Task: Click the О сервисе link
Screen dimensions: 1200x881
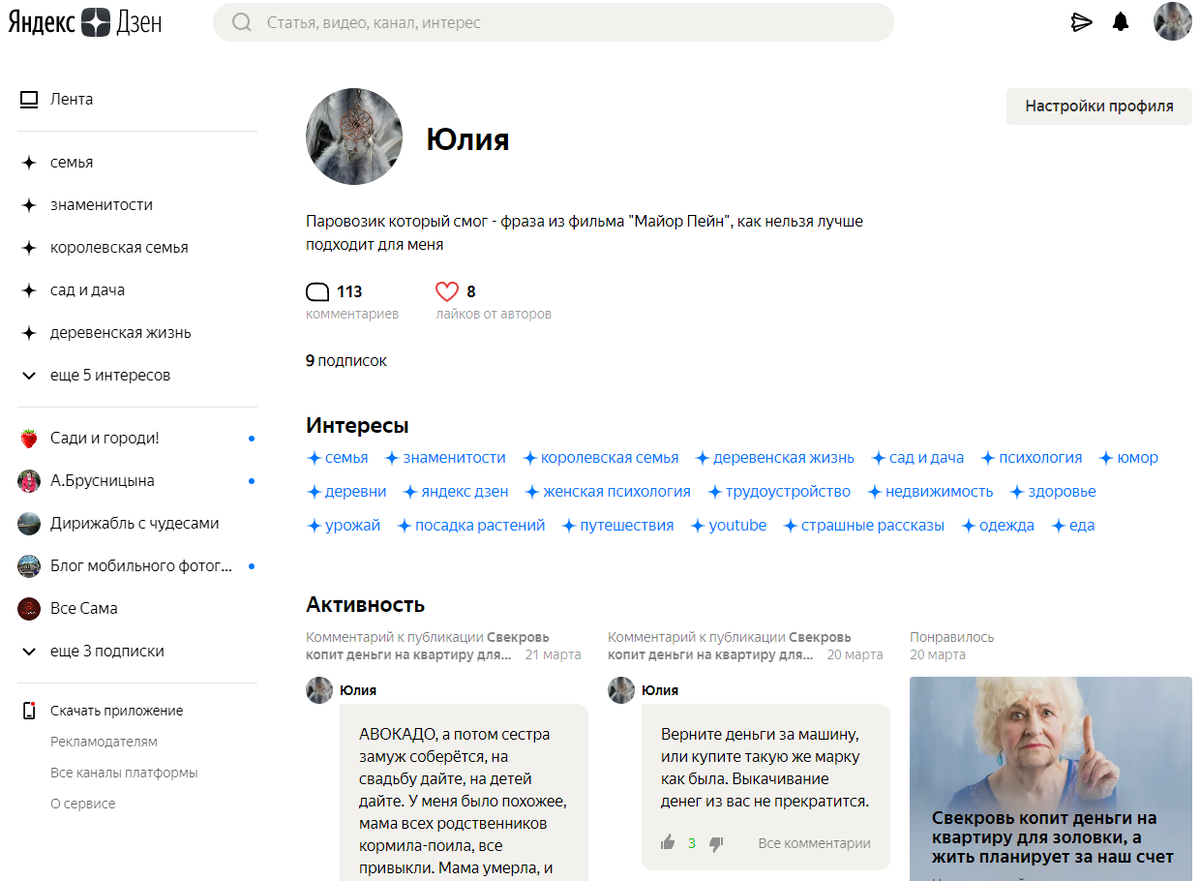Action: pos(83,804)
